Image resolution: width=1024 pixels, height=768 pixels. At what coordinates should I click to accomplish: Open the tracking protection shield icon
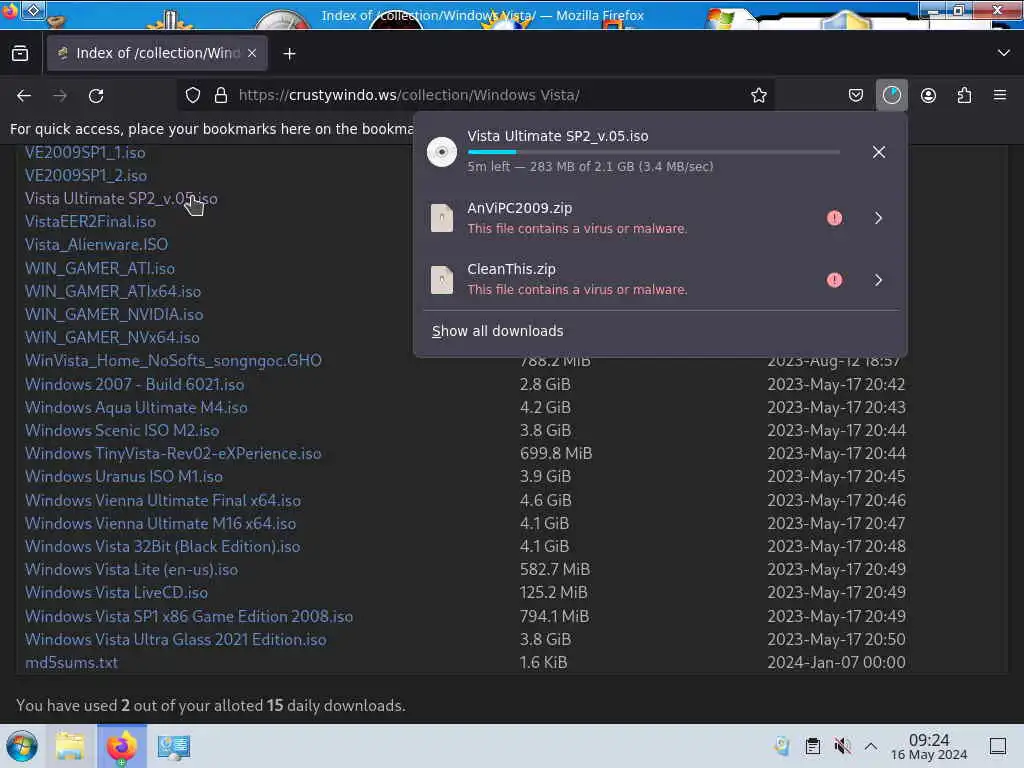click(x=193, y=95)
